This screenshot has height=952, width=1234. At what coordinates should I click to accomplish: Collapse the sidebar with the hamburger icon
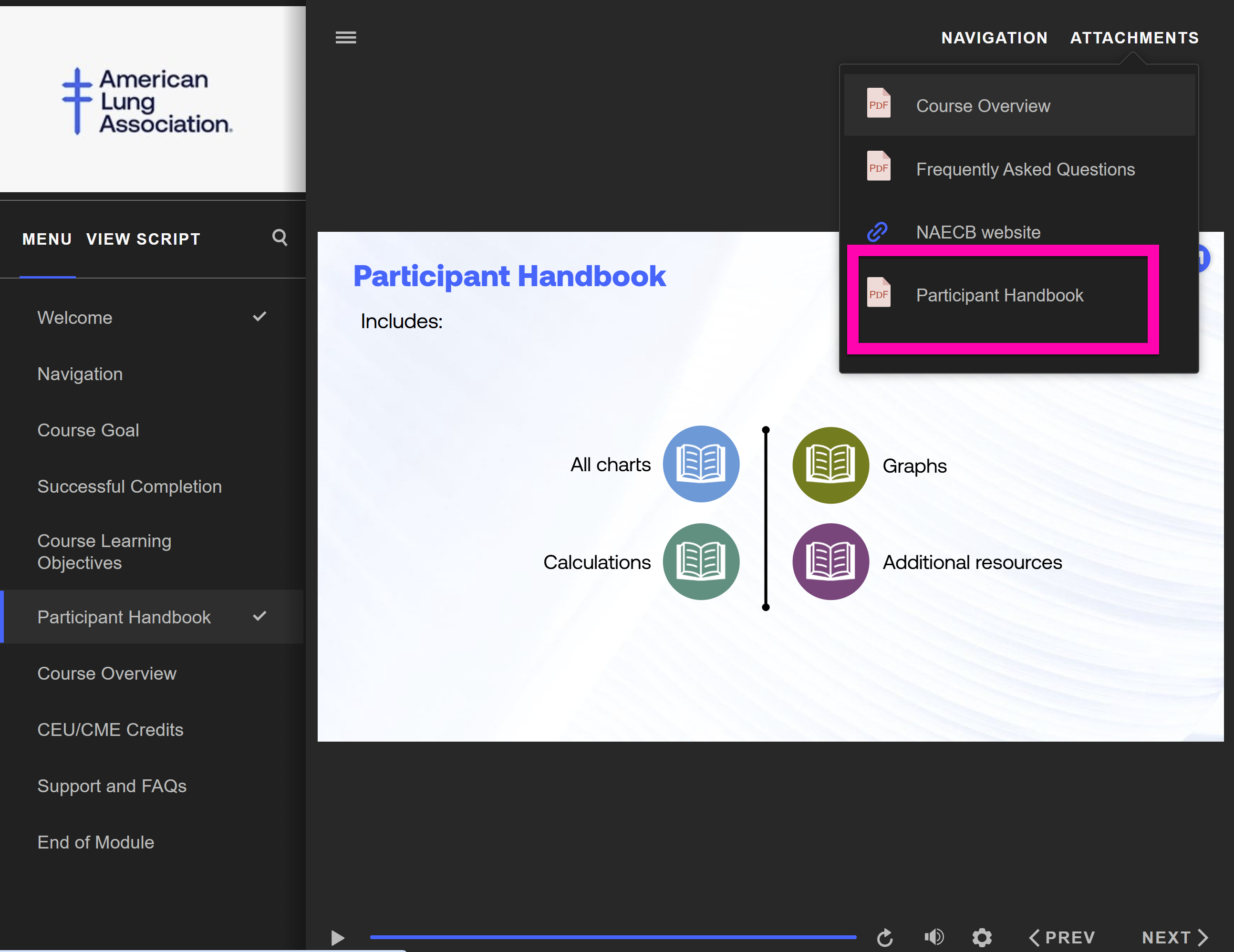coord(345,37)
